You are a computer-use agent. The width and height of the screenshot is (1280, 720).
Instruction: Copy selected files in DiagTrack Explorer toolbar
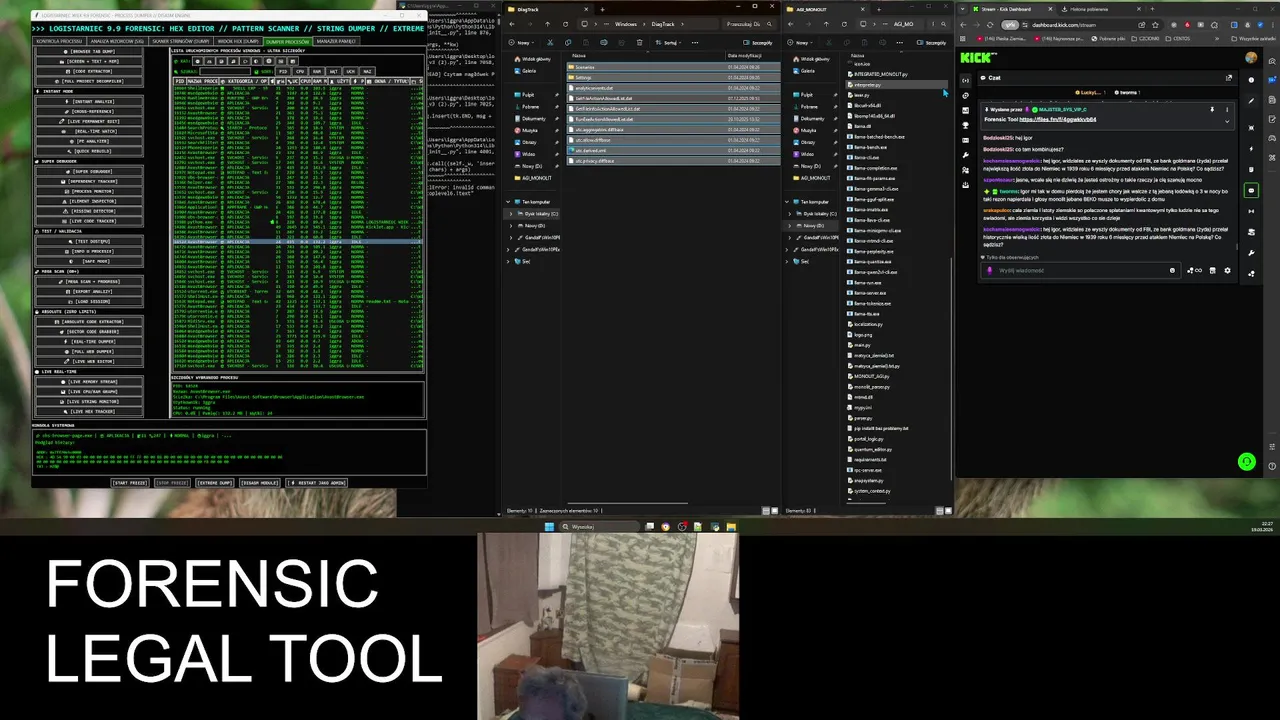[568, 43]
